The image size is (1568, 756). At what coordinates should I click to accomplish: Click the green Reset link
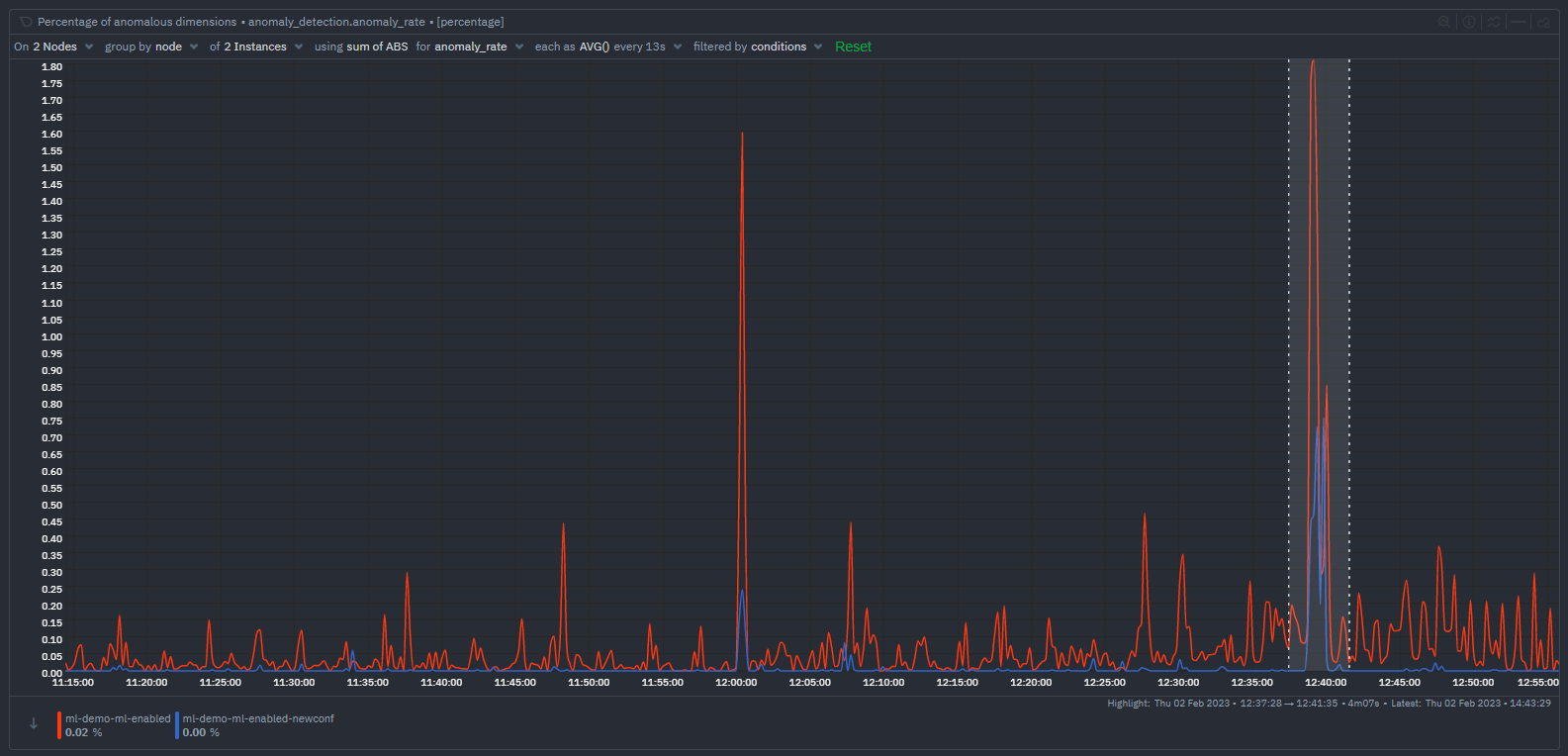[x=853, y=47]
